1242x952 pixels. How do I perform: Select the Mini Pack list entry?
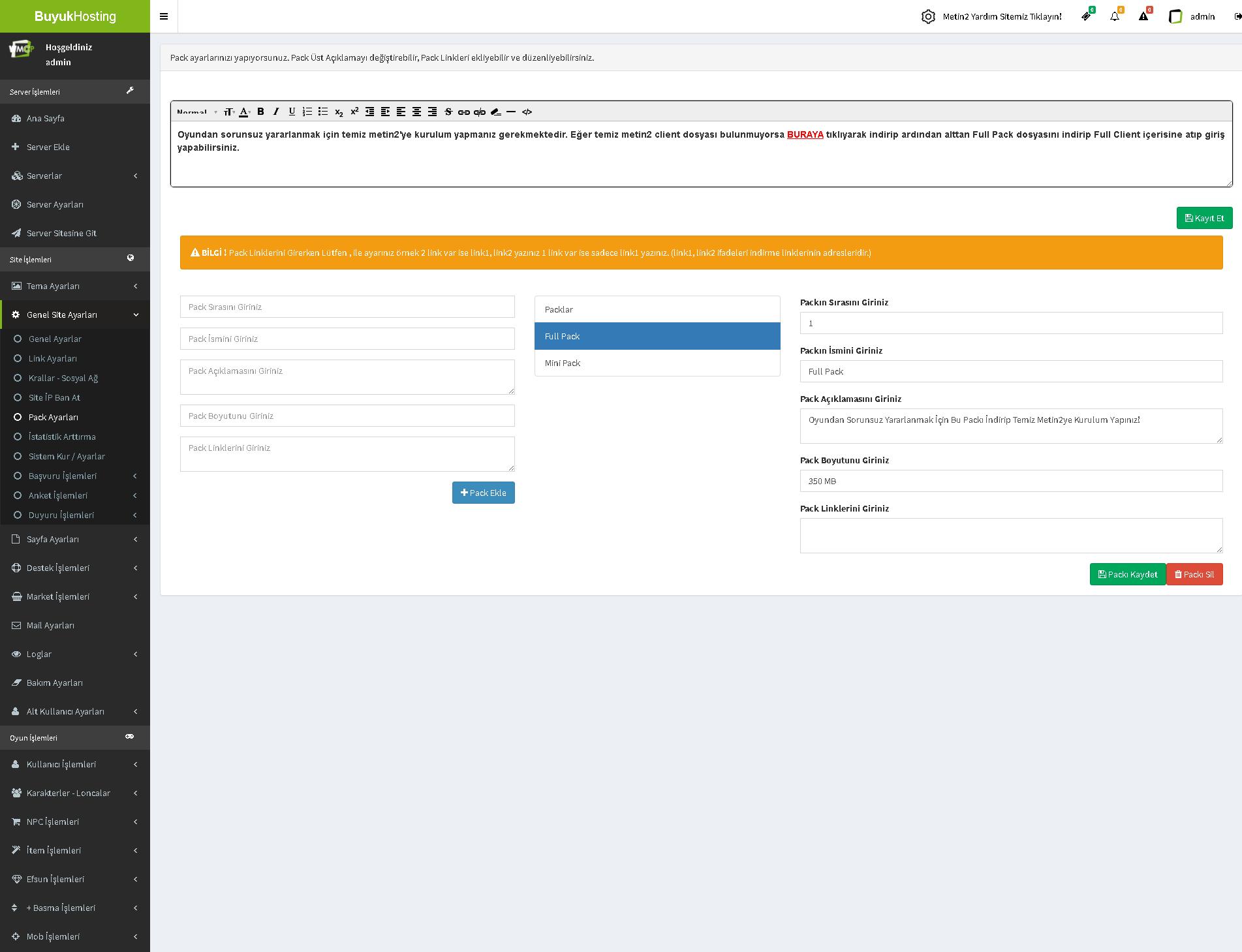pyautogui.click(x=657, y=363)
